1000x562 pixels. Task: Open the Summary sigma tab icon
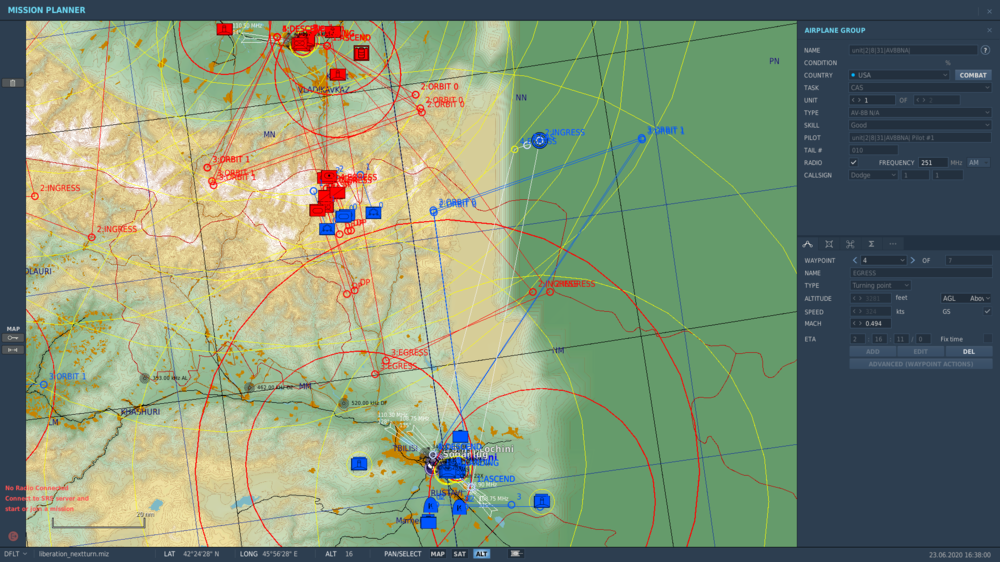[x=871, y=244]
